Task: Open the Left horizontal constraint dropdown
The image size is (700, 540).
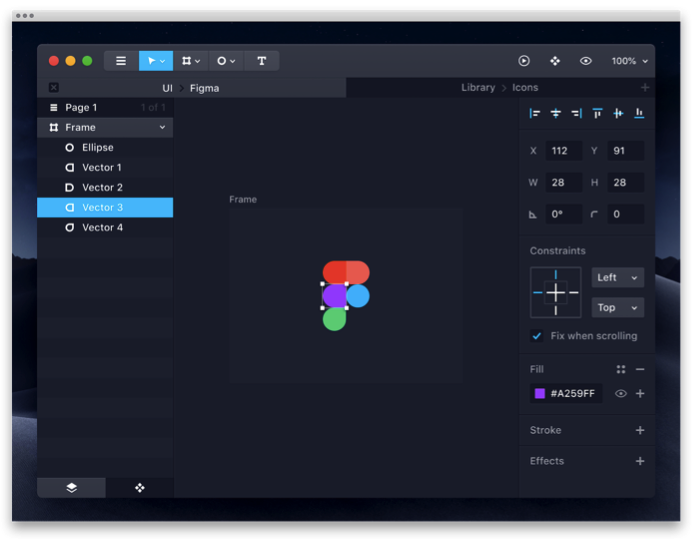Action: click(x=617, y=278)
